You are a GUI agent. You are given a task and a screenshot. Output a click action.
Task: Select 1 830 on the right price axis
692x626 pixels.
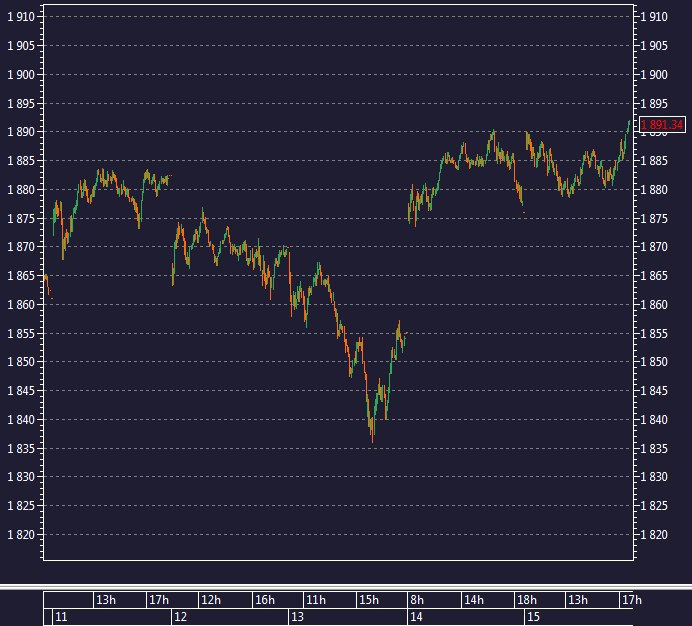click(x=654, y=477)
